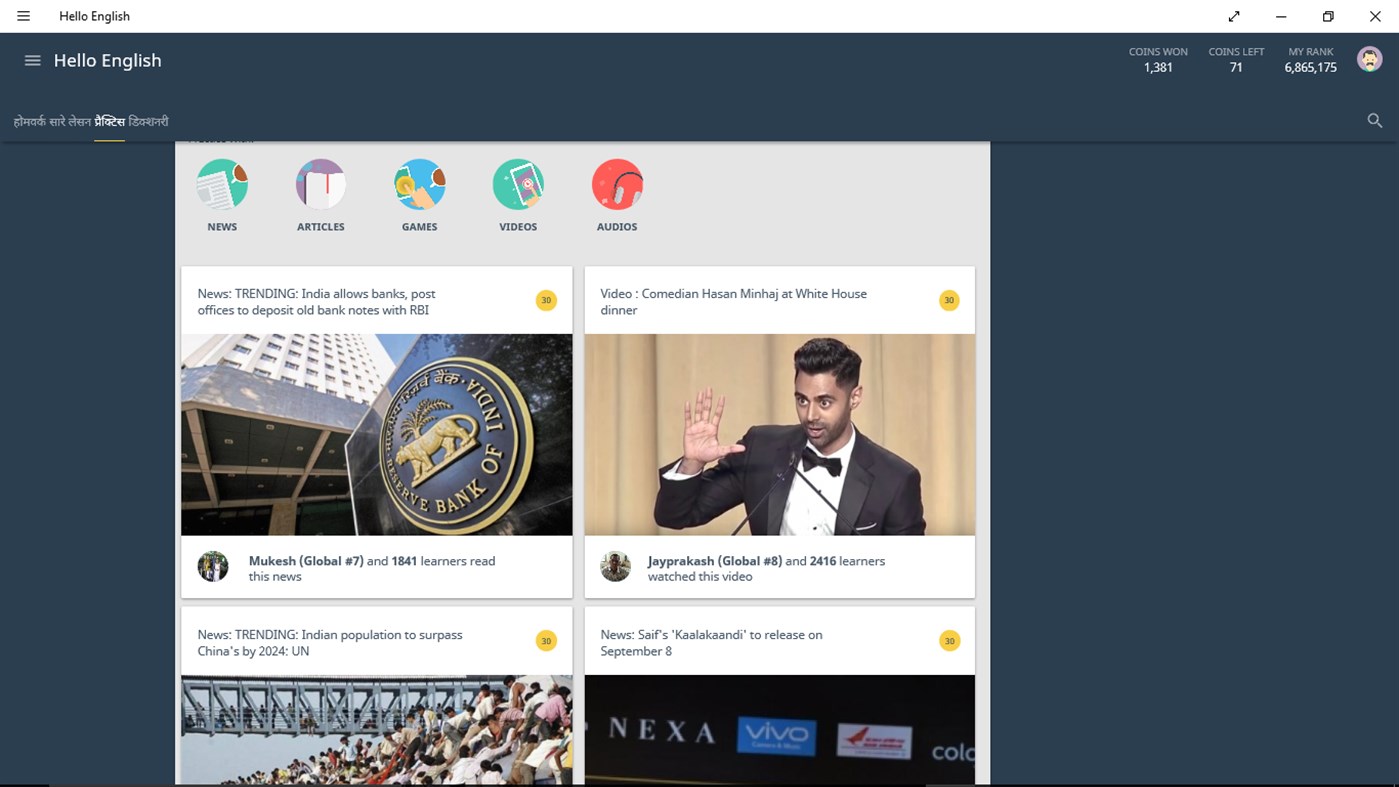Switch to the सारे लेसन tab
1399x787 pixels.
(70, 122)
